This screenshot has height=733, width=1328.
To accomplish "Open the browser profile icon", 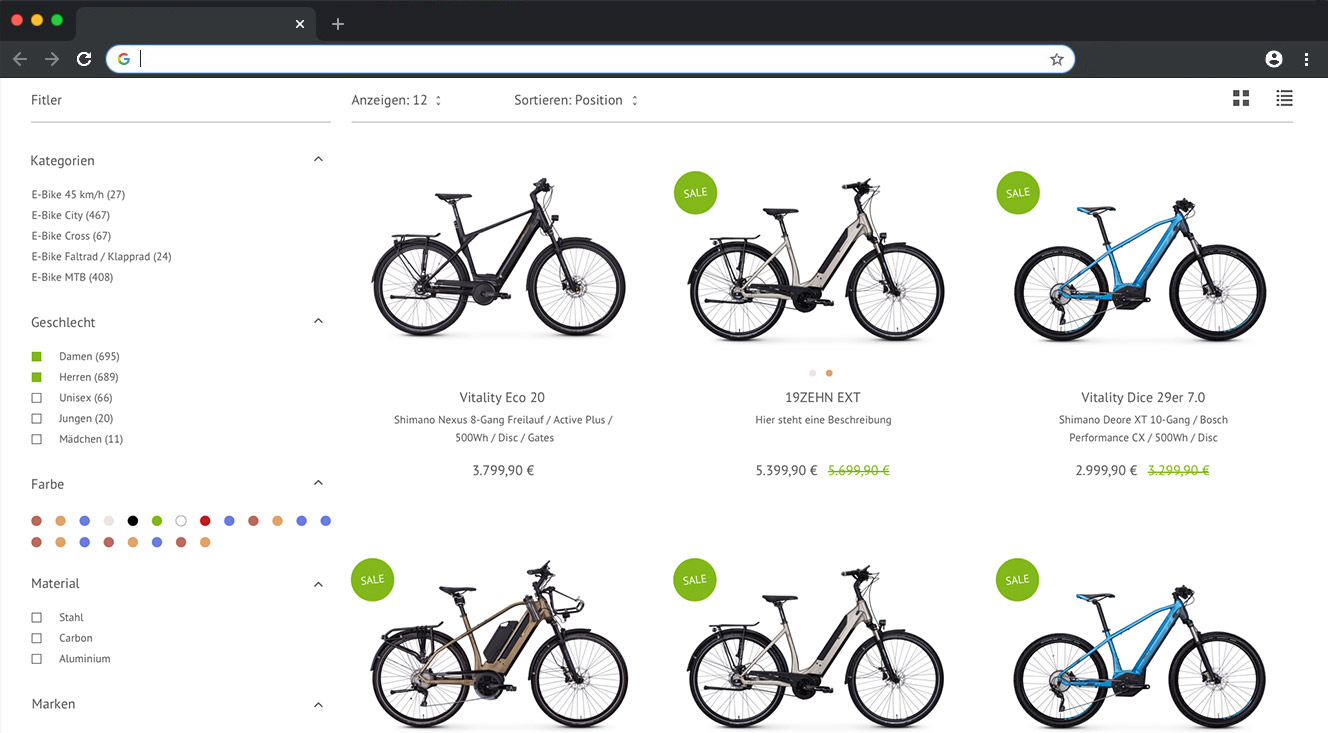I will click(1273, 60).
